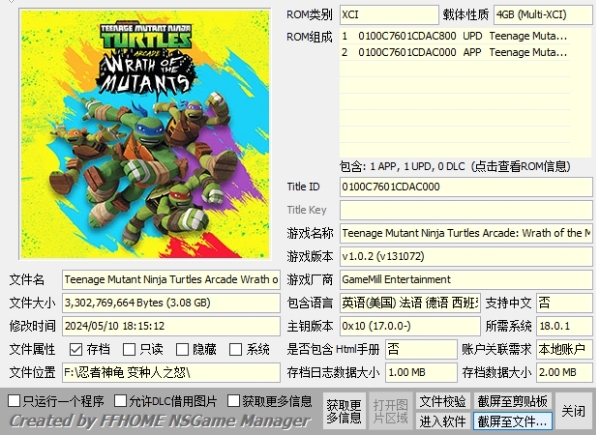Click the 主钥版本 field 0x10 (17.0.0-)
The height and width of the screenshot is (436, 596).
click(x=410, y=326)
